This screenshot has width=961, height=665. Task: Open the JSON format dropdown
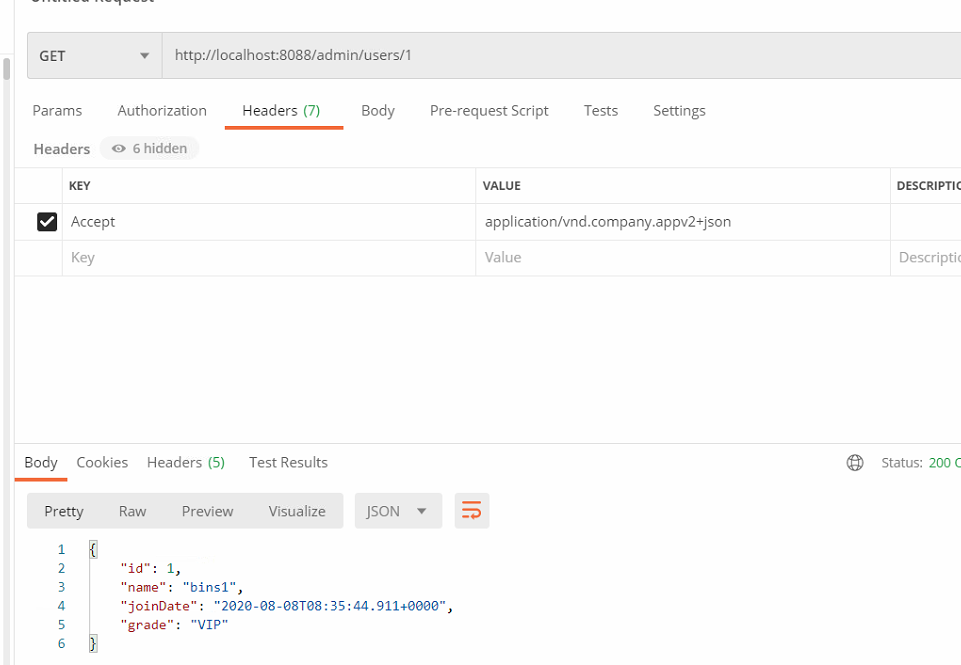pos(398,511)
